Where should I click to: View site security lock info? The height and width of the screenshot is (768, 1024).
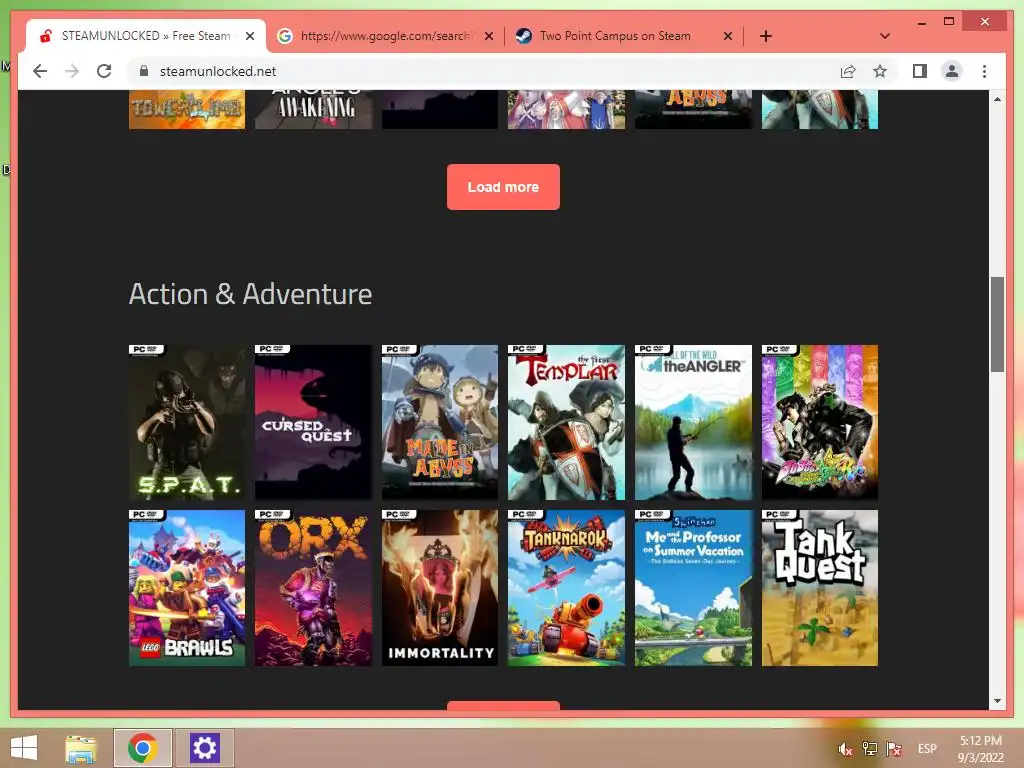pyautogui.click(x=144, y=71)
